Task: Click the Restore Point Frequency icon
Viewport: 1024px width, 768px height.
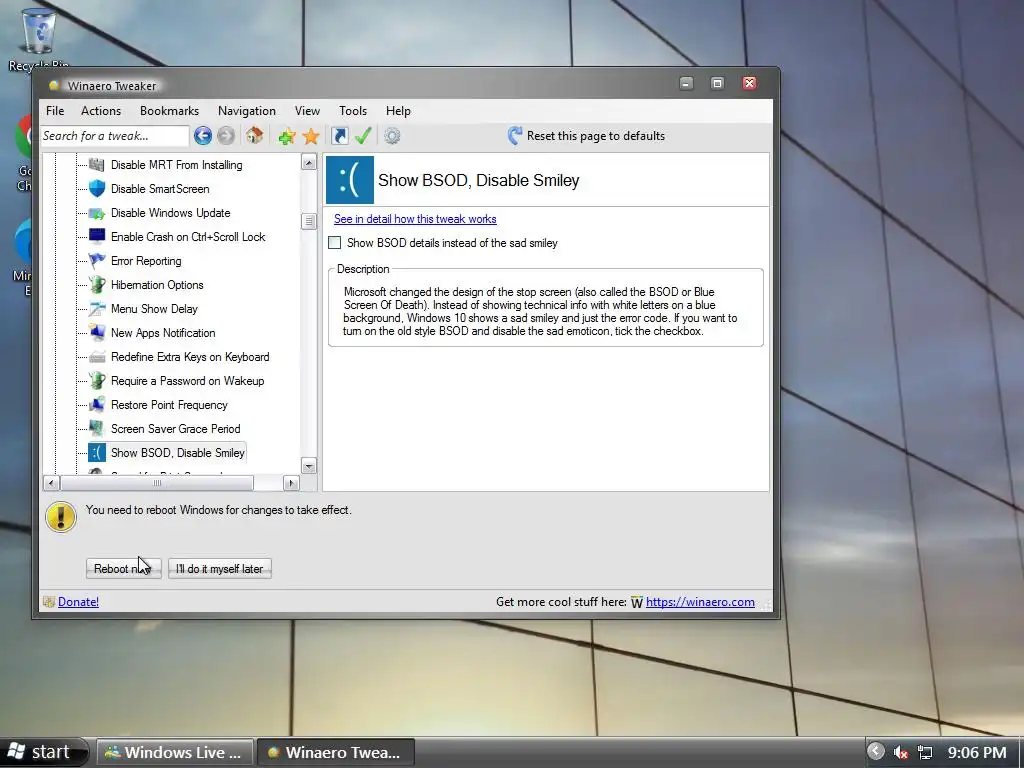Action: 97,405
